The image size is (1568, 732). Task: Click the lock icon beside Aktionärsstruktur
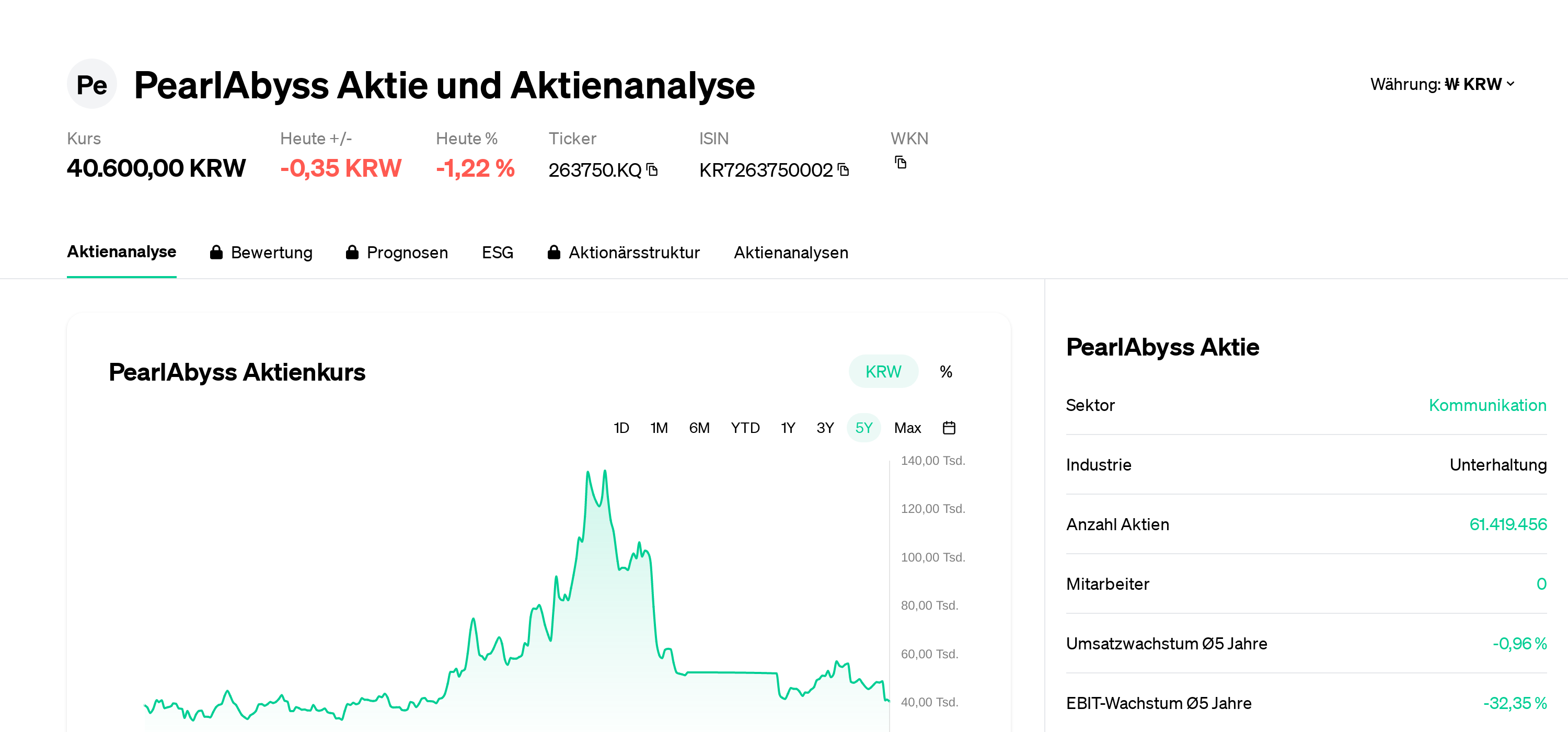554,252
